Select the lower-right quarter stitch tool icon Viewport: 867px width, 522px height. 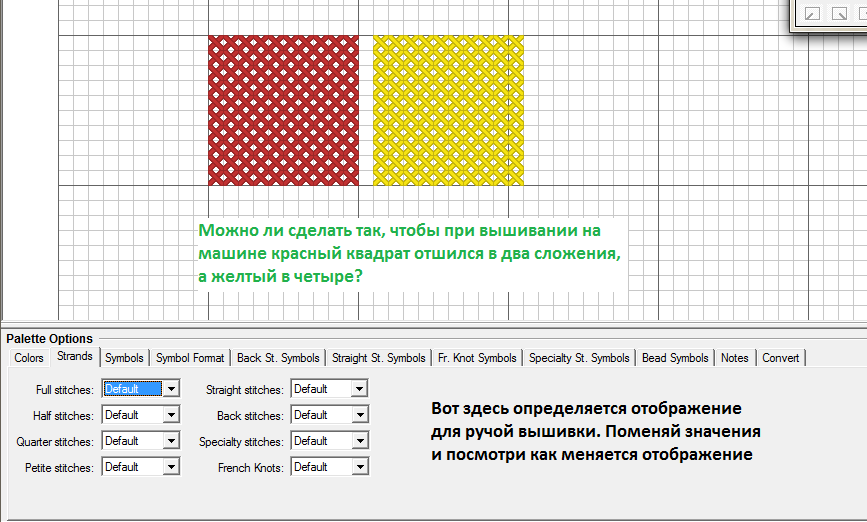[x=839, y=13]
